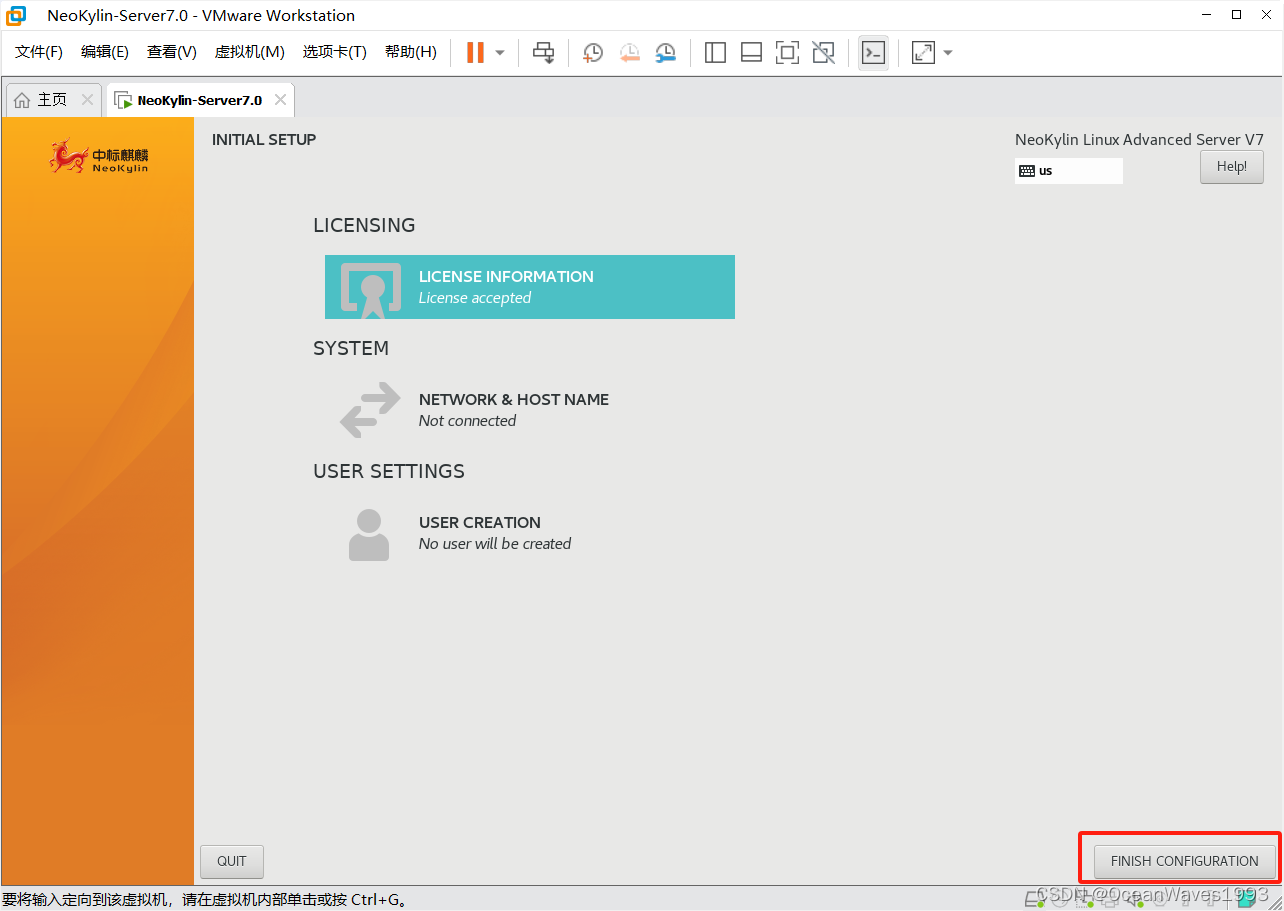
Task: Close the NeoKylin-Server7.0 tab
Action: [x=280, y=100]
